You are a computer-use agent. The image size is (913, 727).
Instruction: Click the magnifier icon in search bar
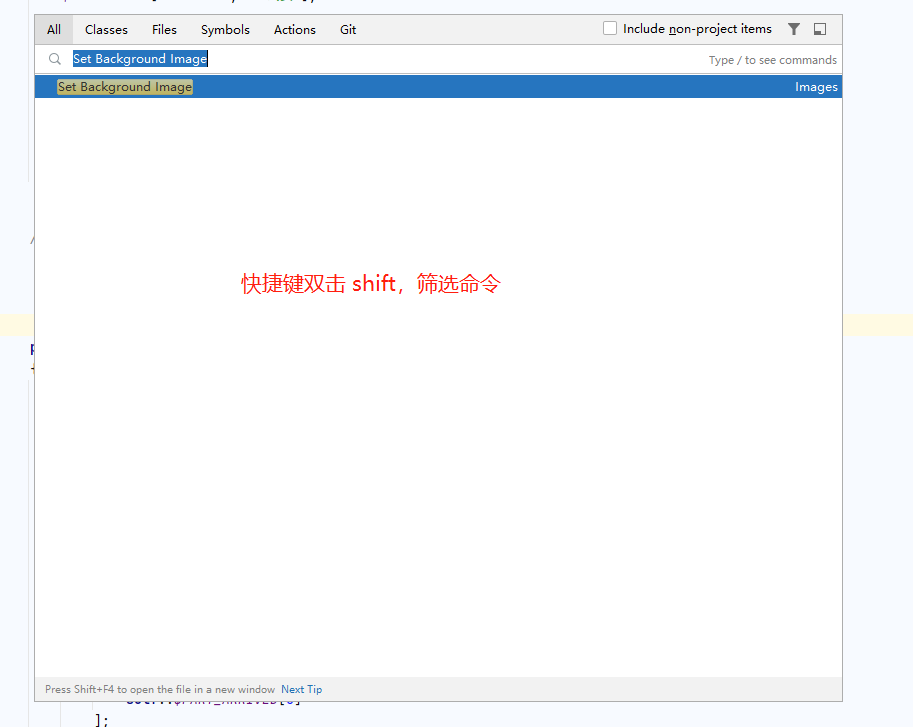click(x=54, y=59)
